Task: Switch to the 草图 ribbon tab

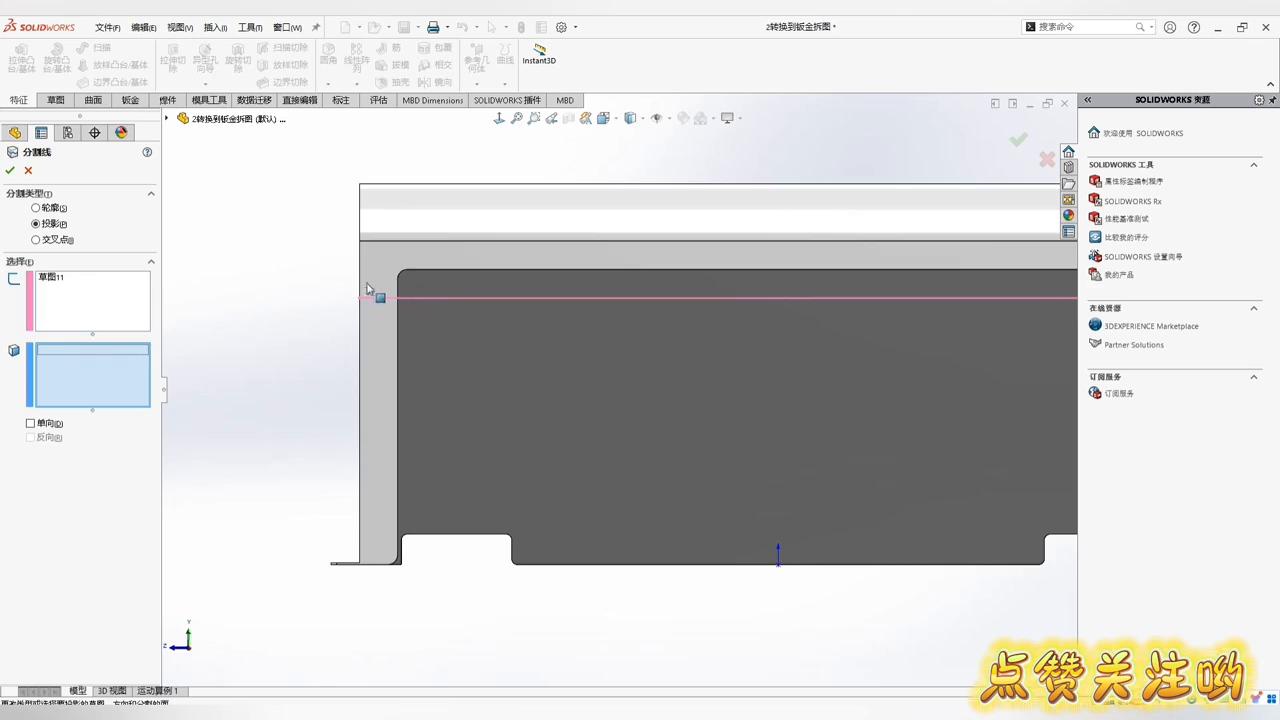Action: click(55, 100)
